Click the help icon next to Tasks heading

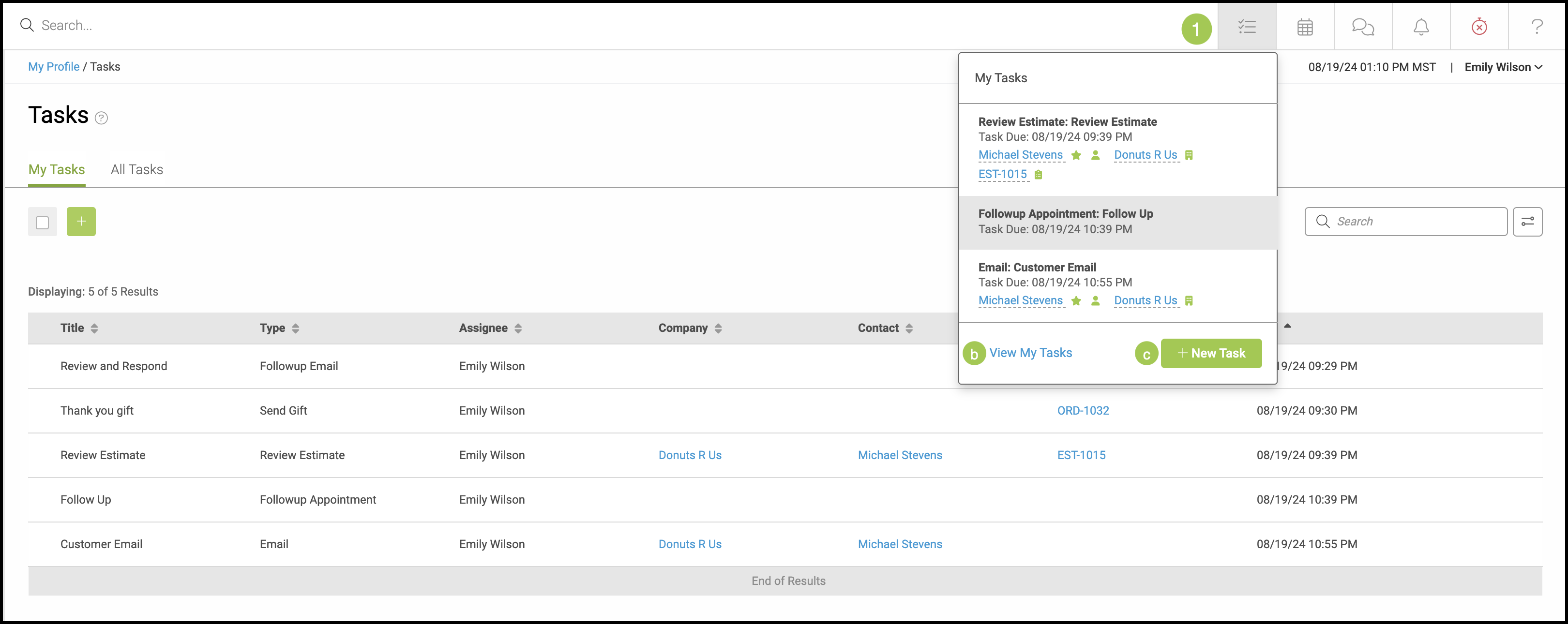(102, 118)
